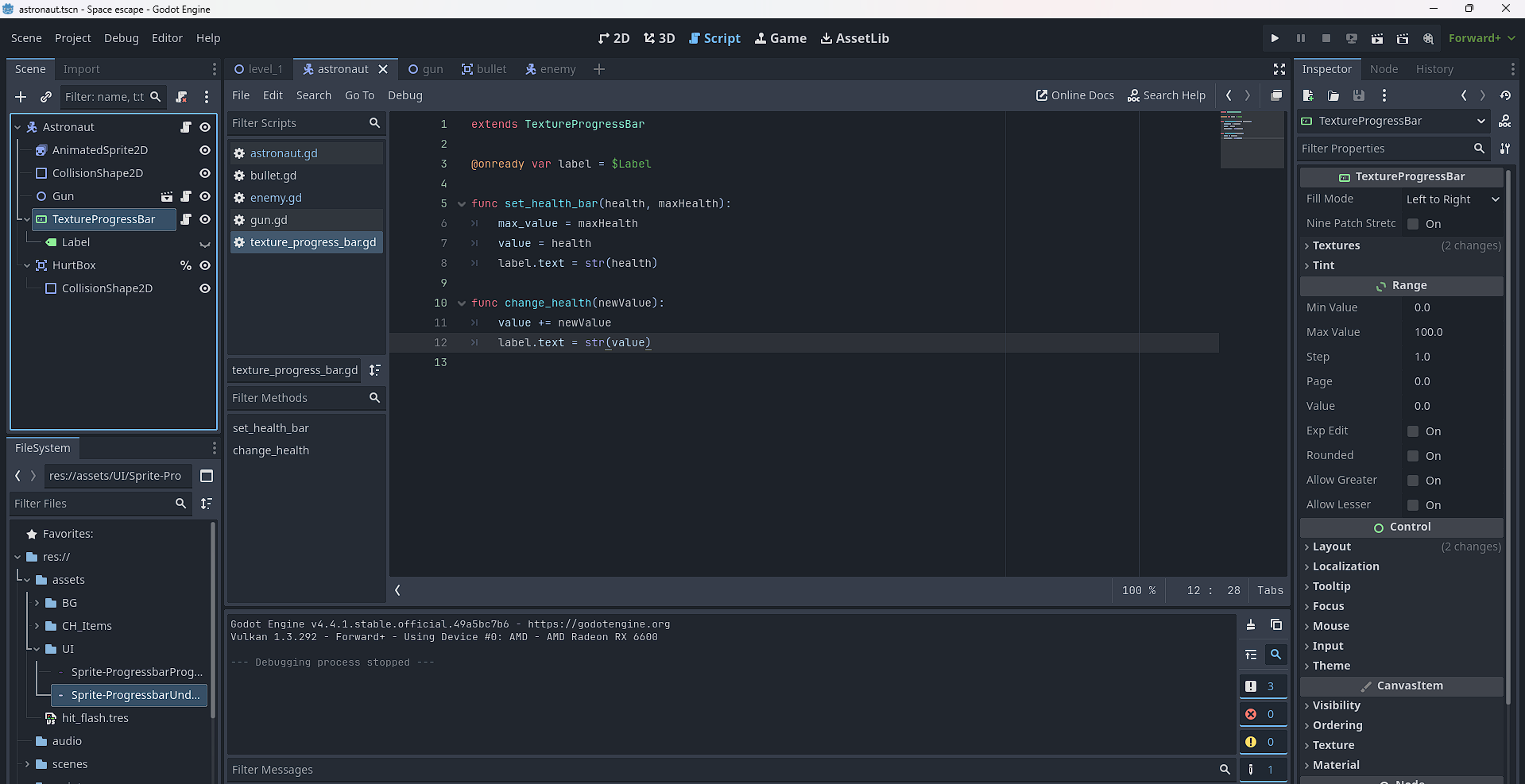Switch to the gun scene tab
The image size is (1525, 784).
[426, 69]
